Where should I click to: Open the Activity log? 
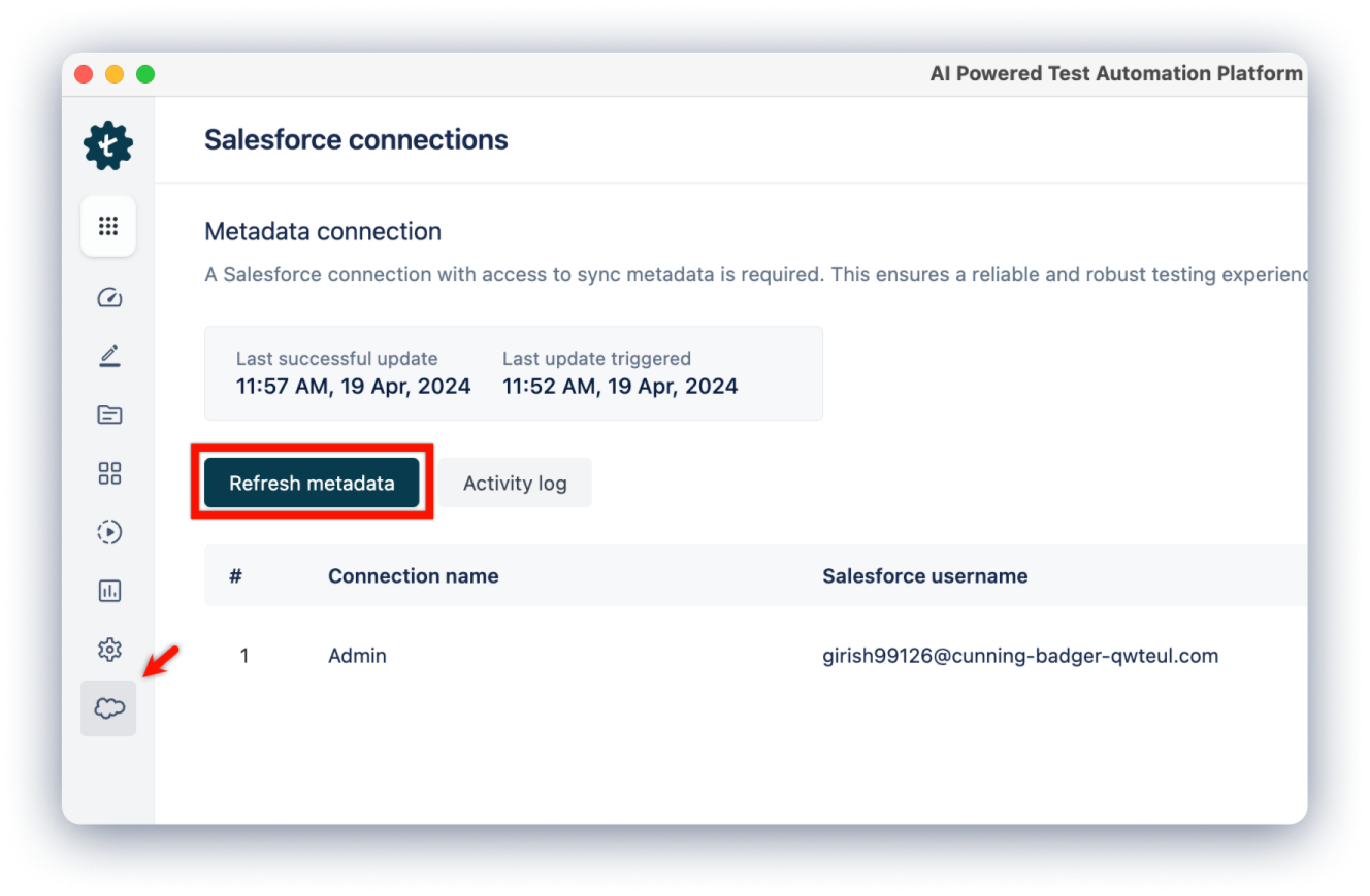(x=515, y=483)
